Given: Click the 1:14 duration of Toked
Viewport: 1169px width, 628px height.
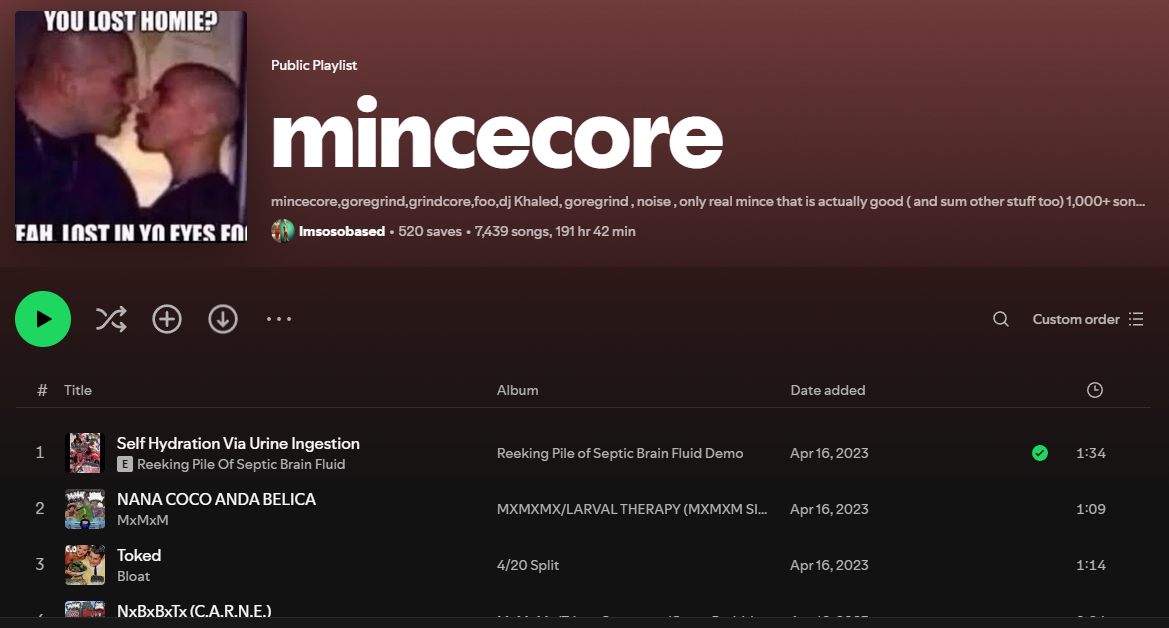Looking at the screenshot, I should coord(1091,565).
